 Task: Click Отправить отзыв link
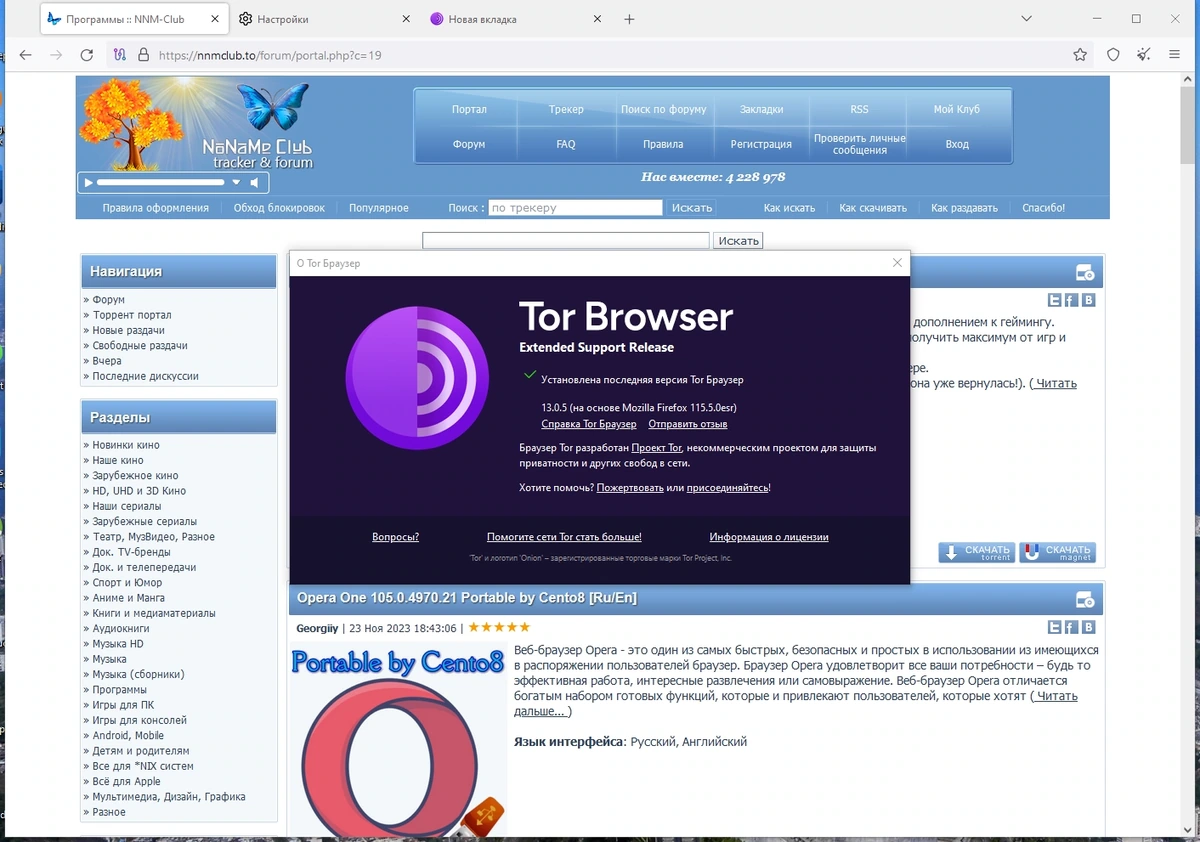[x=688, y=424]
